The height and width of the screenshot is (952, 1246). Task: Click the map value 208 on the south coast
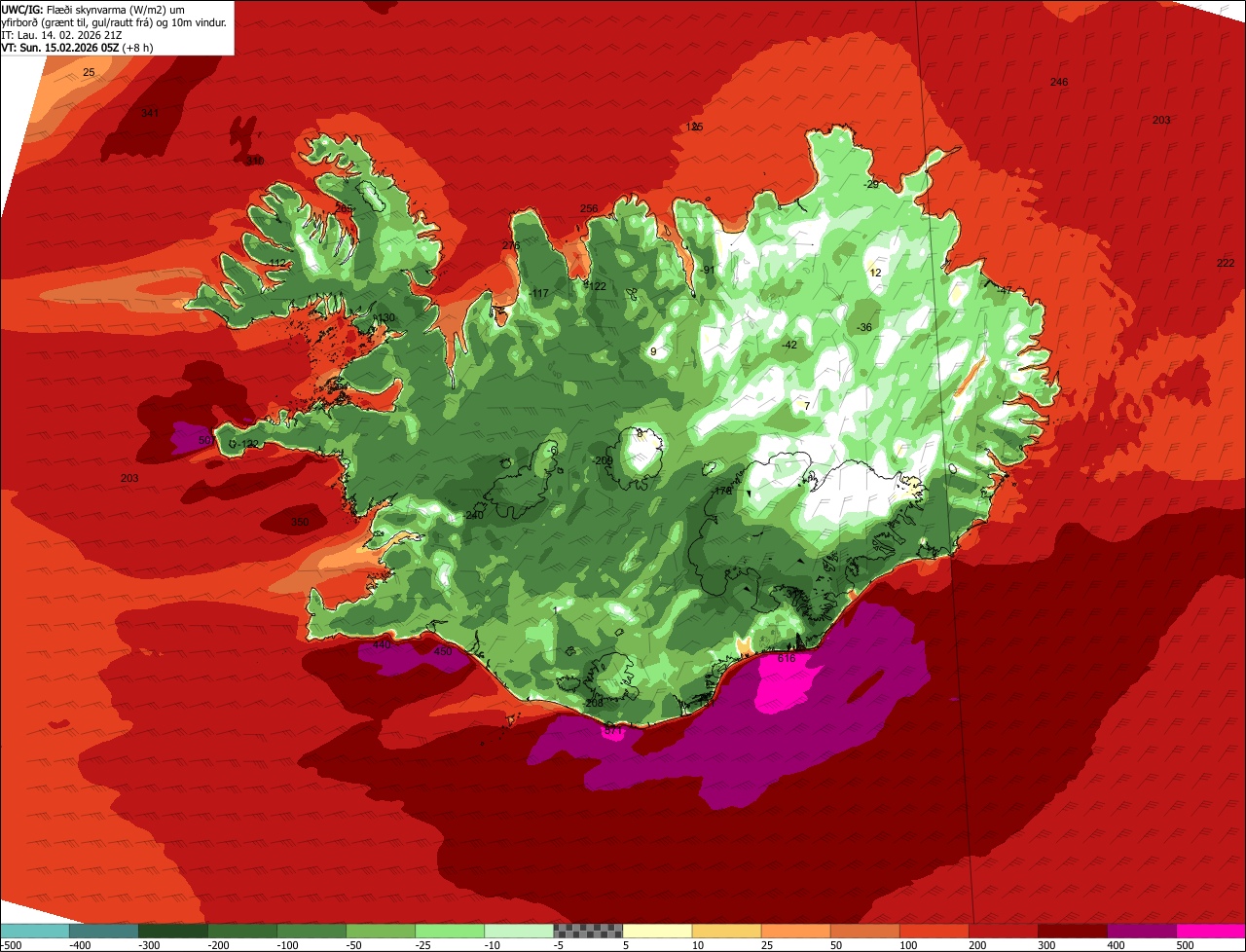point(594,703)
